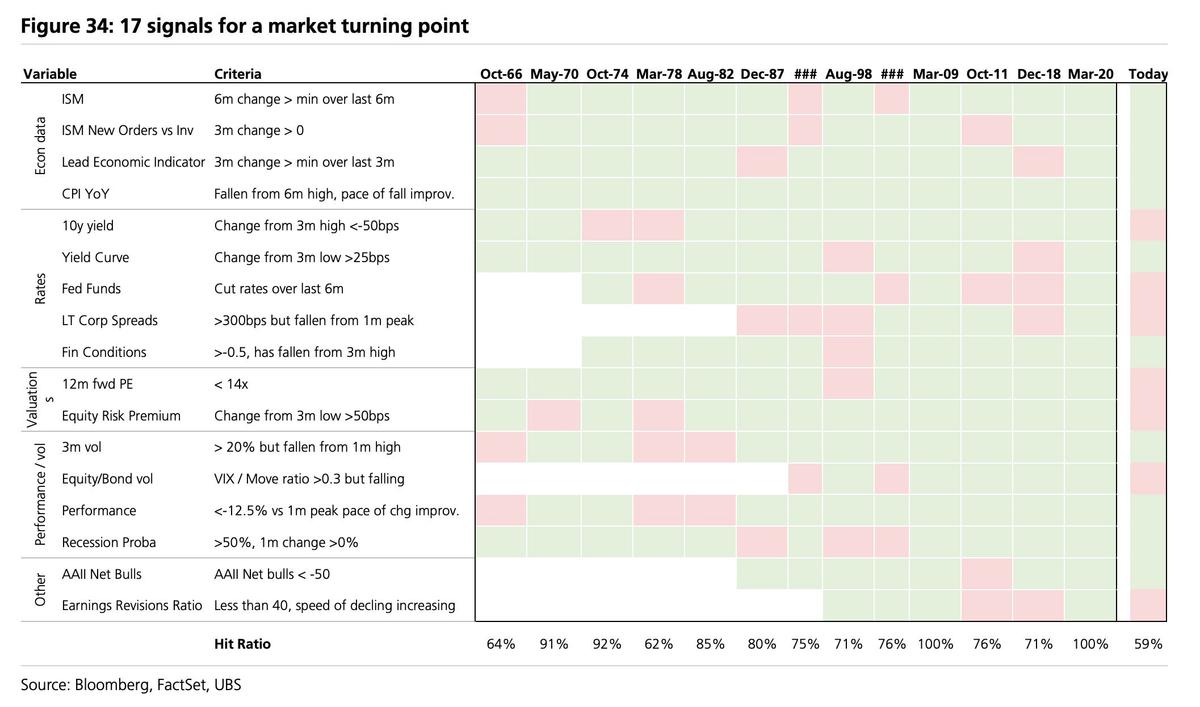
Task: Select the "Variable" column header
Action: [x=50, y=74]
